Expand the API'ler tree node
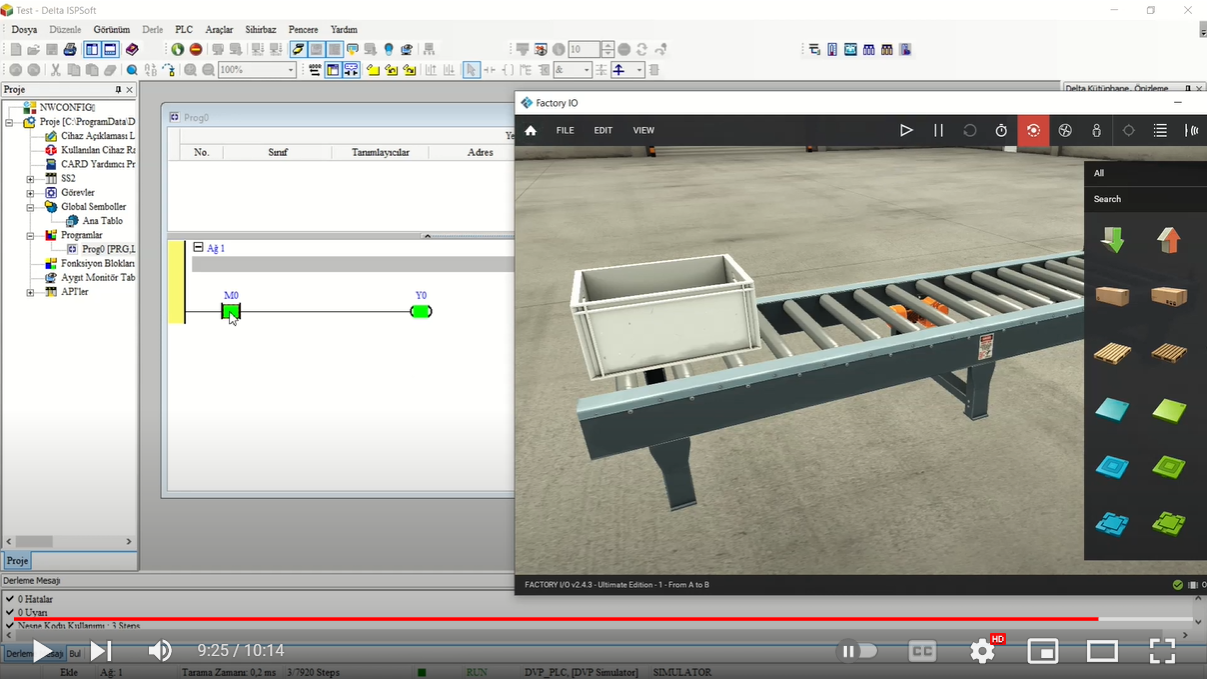This screenshot has width=1207, height=679. (x=30, y=292)
